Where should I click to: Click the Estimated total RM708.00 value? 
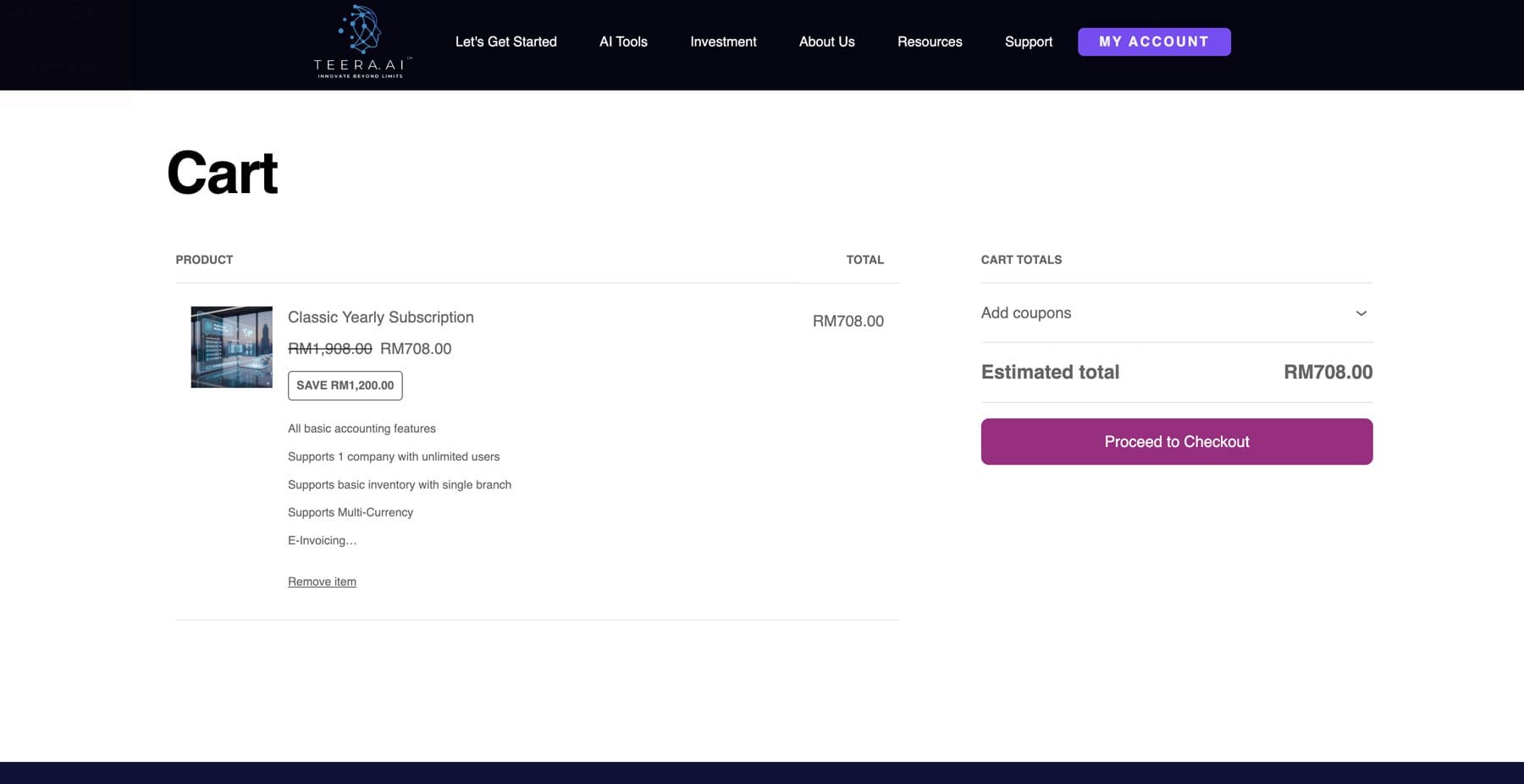[x=1329, y=372]
